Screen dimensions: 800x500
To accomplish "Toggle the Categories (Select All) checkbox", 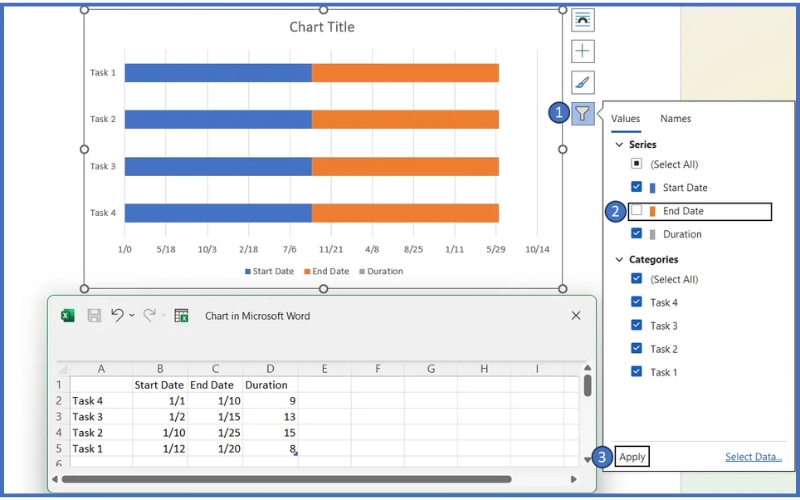I will click(636, 279).
